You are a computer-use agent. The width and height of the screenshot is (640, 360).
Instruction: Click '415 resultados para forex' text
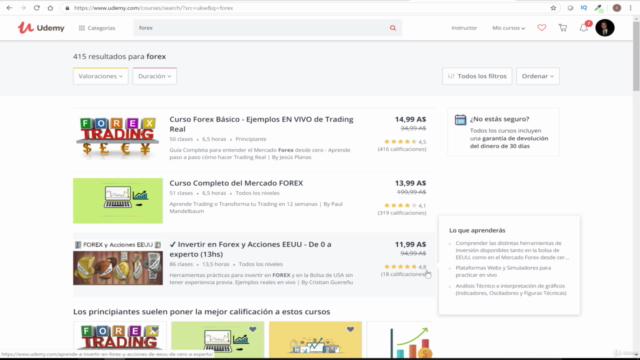119,56
